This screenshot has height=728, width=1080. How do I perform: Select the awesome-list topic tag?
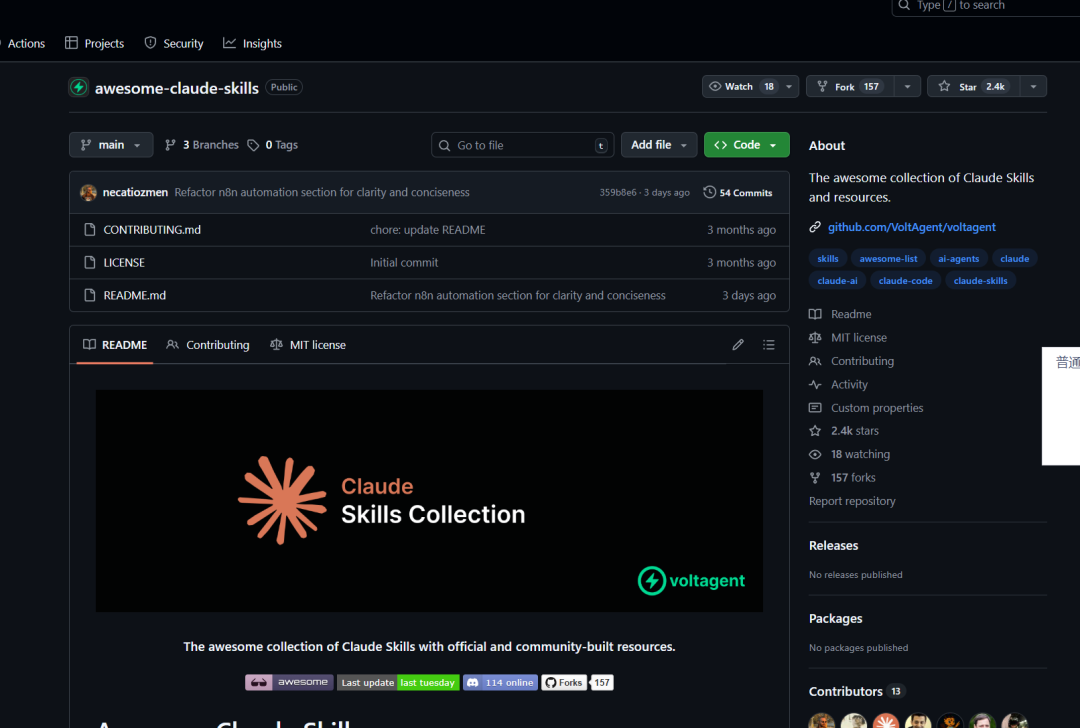pos(888,259)
